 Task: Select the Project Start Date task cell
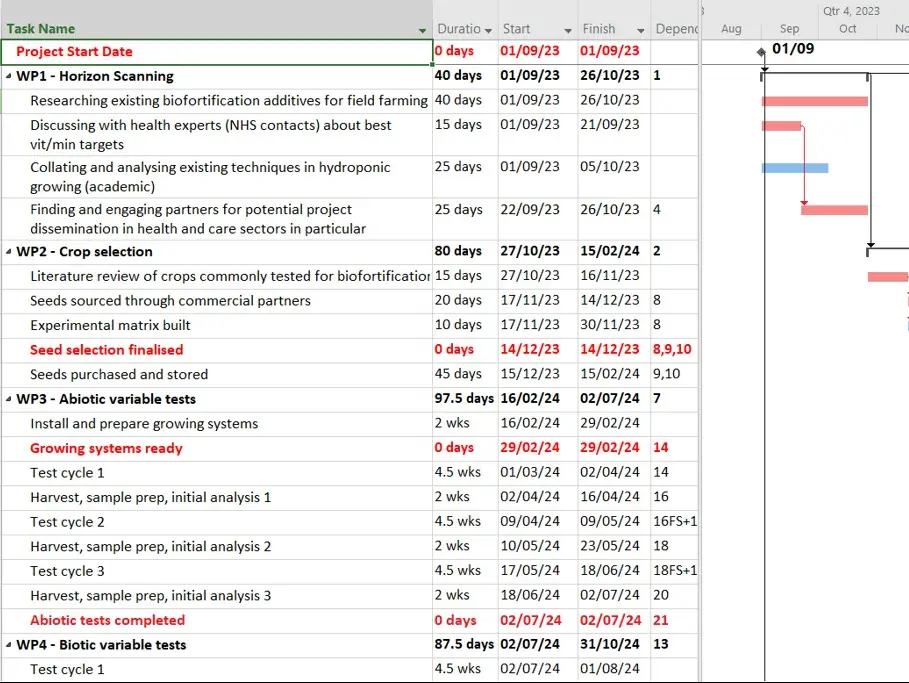click(x=217, y=52)
